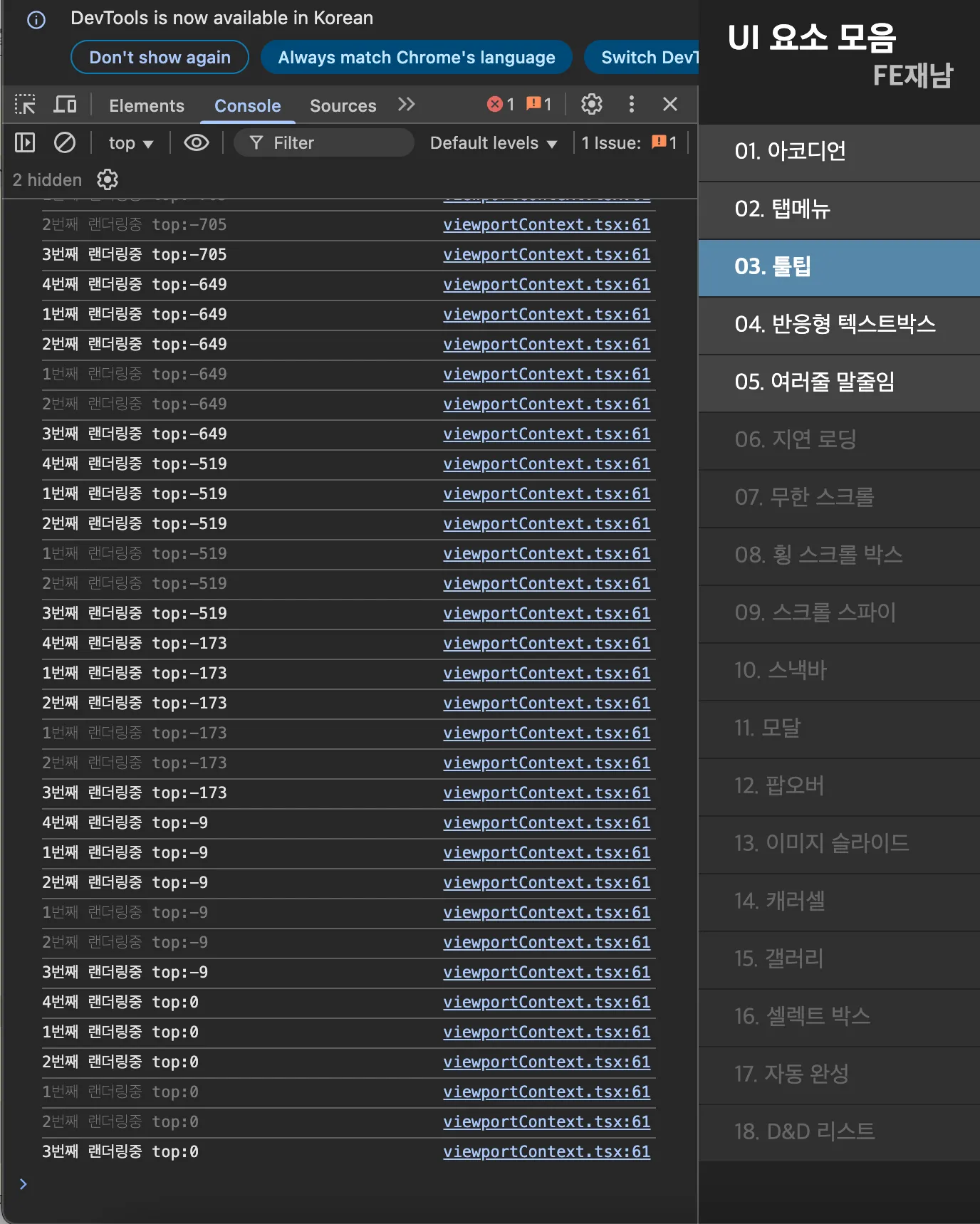Click the 1 Issue indicator
The height and width of the screenshot is (1224, 980).
pos(629,143)
